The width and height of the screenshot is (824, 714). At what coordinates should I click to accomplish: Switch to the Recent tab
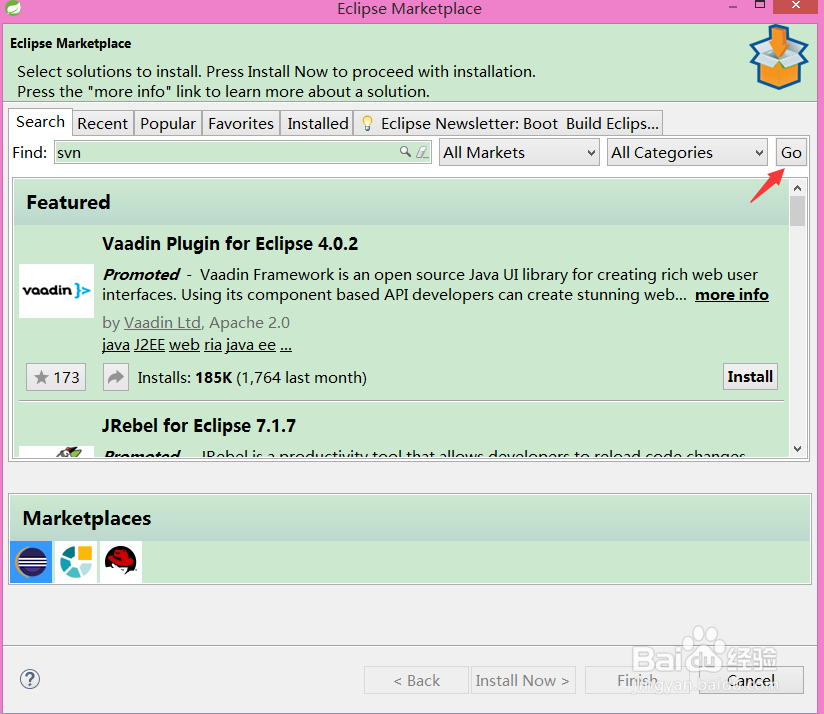pyautogui.click(x=102, y=123)
